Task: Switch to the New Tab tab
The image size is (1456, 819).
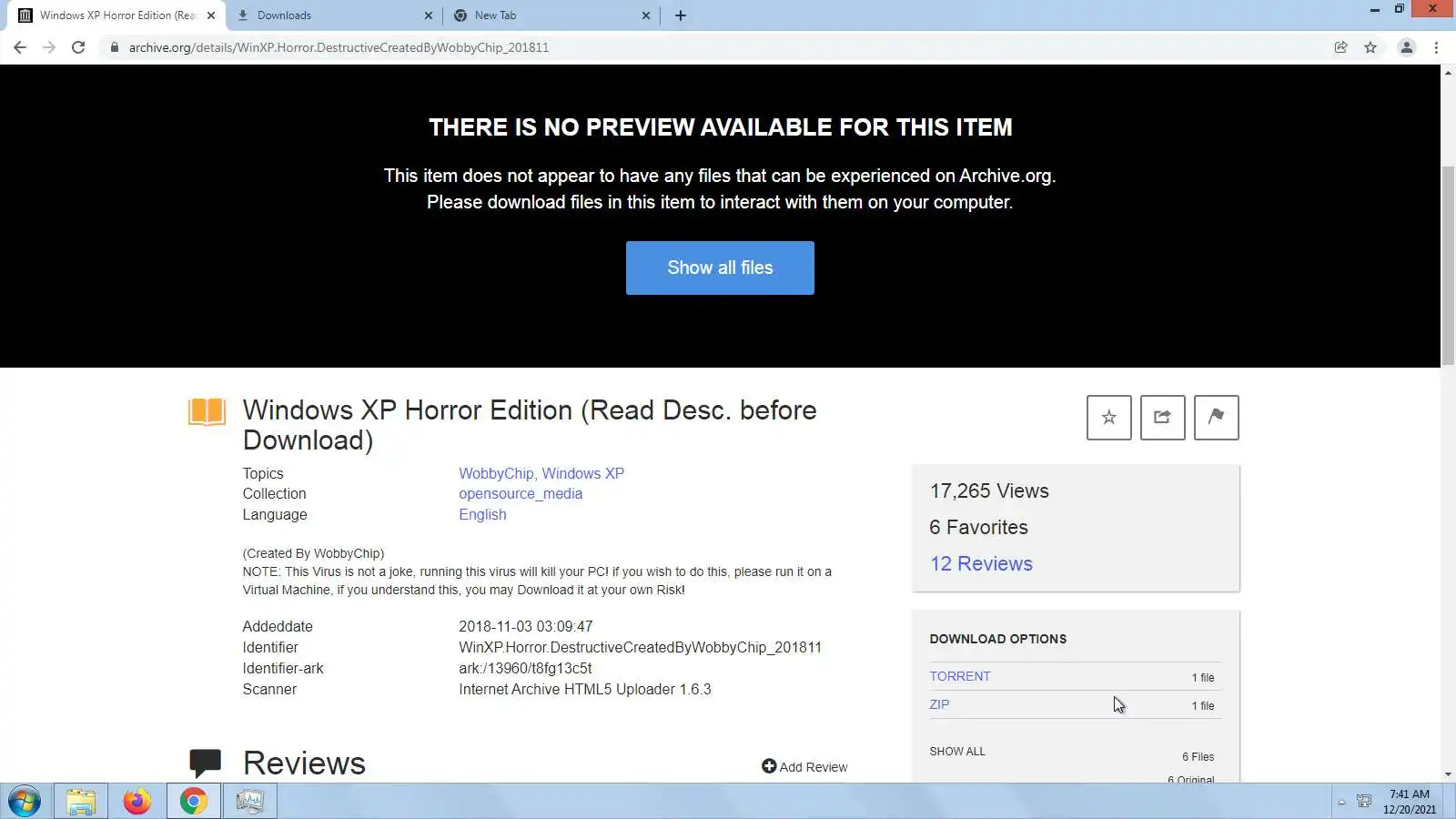Action: (551, 15)
